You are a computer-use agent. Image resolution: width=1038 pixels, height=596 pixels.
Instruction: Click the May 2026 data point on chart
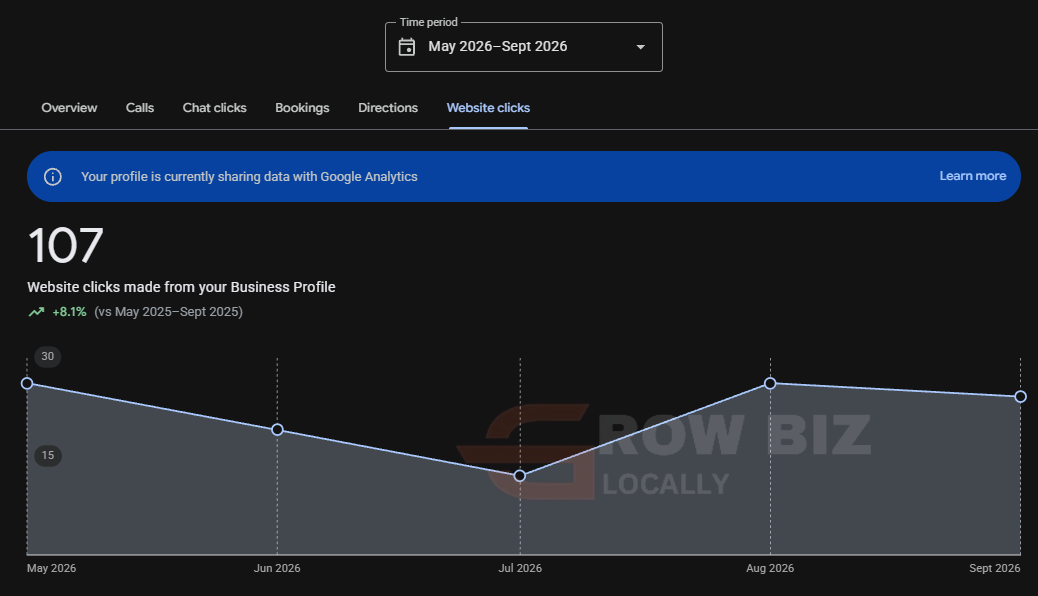[27, 383]
